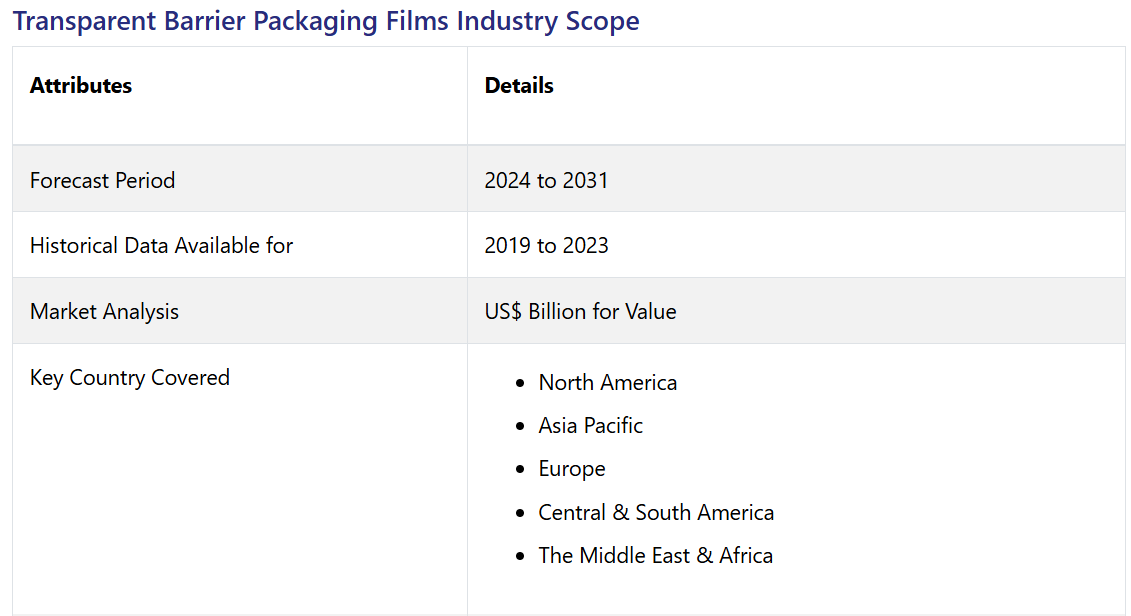
Task: Click bullet next to Central & South America
Action: (x=519, y=513)
